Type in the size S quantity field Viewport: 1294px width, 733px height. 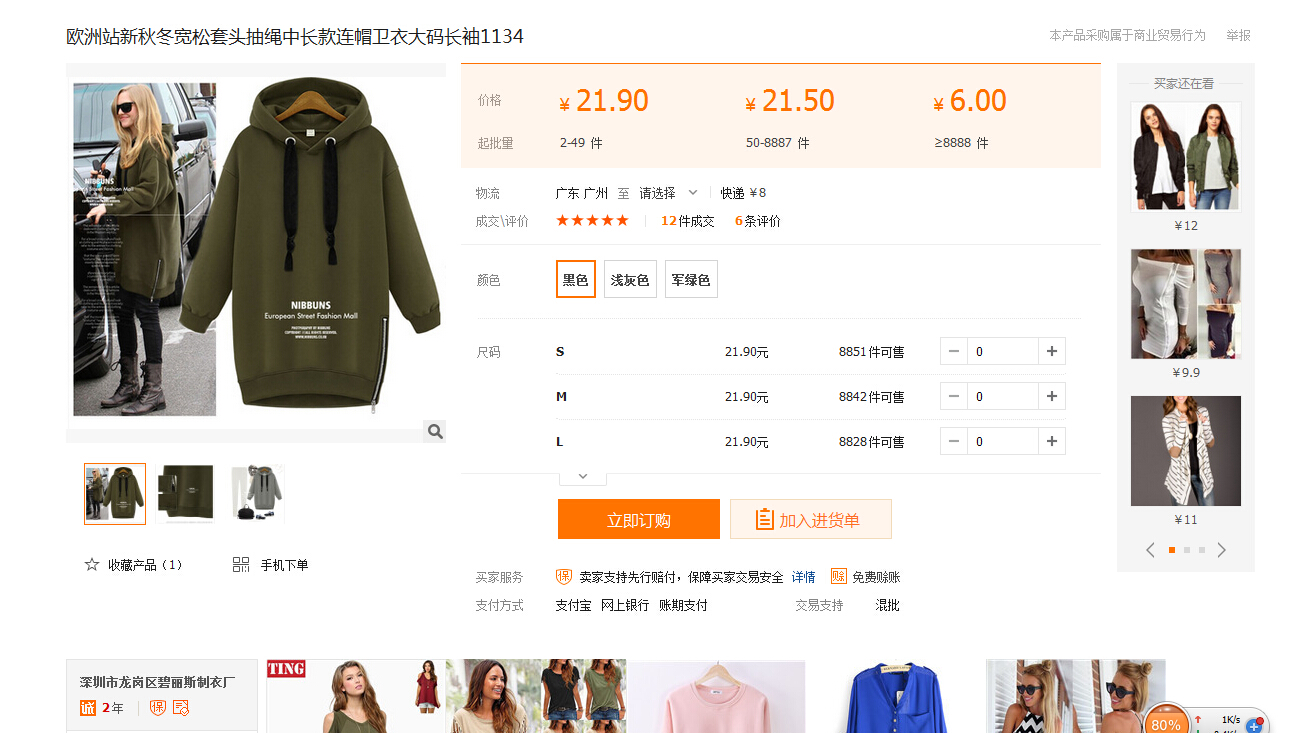[x=1002, y=351]
